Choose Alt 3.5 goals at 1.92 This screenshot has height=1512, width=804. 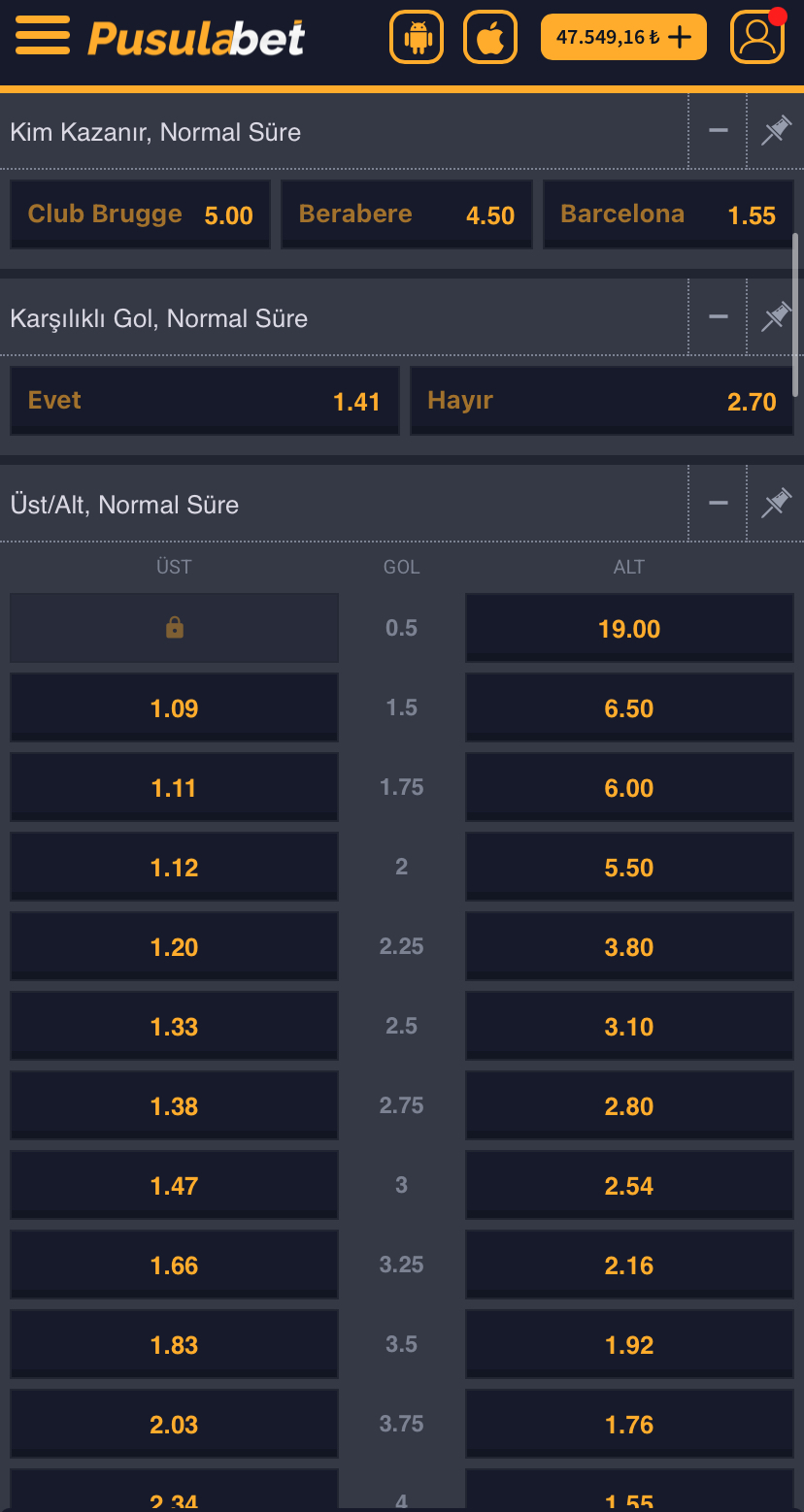tap(629, 1345)
